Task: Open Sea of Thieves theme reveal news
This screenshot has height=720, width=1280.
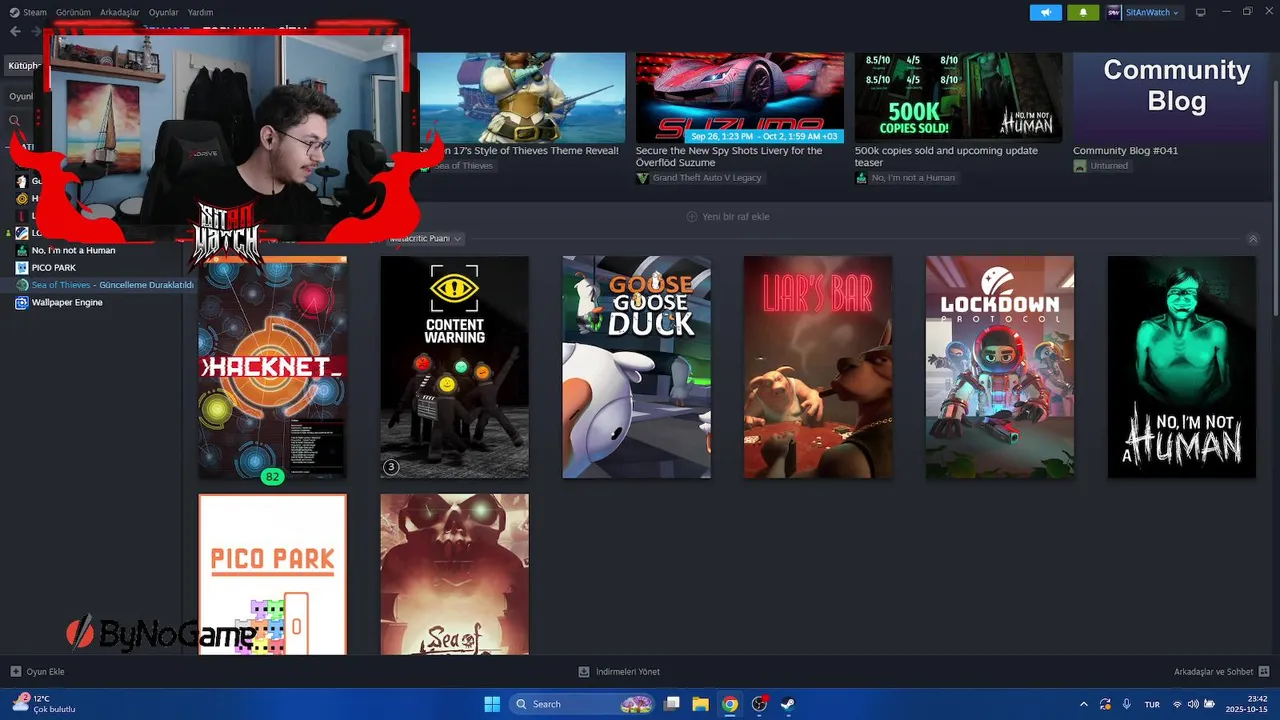Action: click(521, 97)
